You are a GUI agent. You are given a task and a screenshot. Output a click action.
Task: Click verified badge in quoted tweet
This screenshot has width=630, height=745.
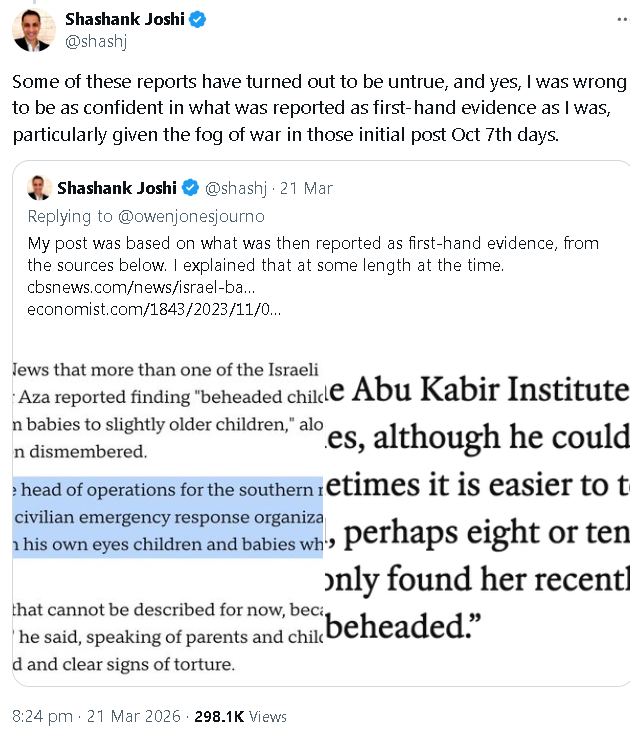click(x=191, y=188)
